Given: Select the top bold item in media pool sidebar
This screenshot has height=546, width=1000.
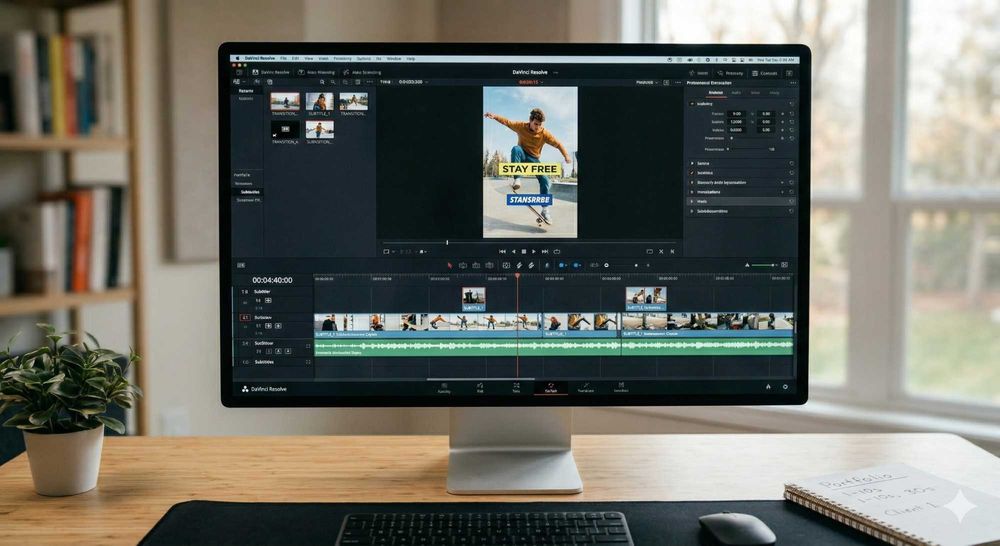Looking at the screenshot, I should pos(246,91).
